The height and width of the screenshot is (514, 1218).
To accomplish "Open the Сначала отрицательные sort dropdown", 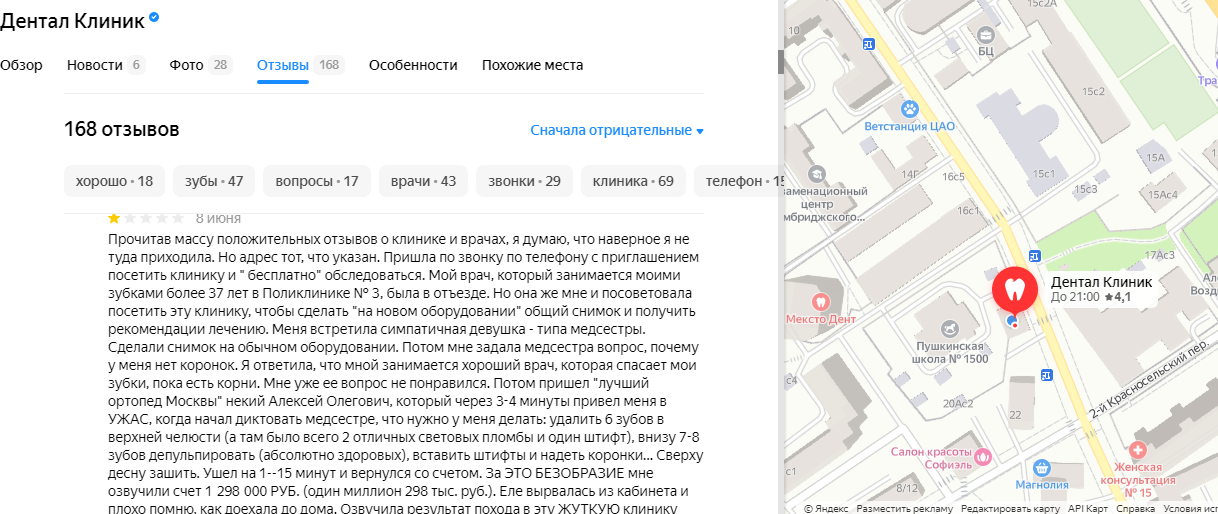I will (617, 130).
